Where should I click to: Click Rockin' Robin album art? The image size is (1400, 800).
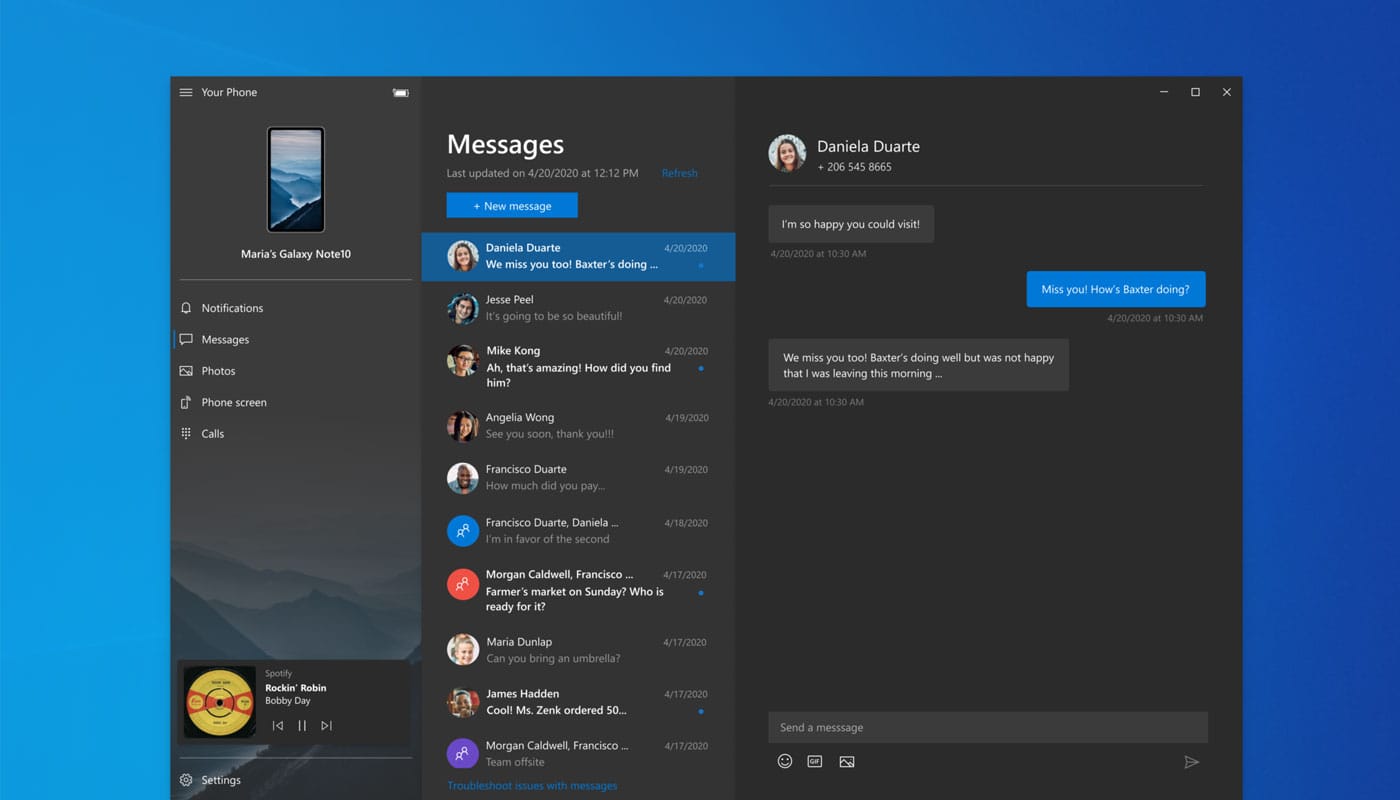pos(220,702)
